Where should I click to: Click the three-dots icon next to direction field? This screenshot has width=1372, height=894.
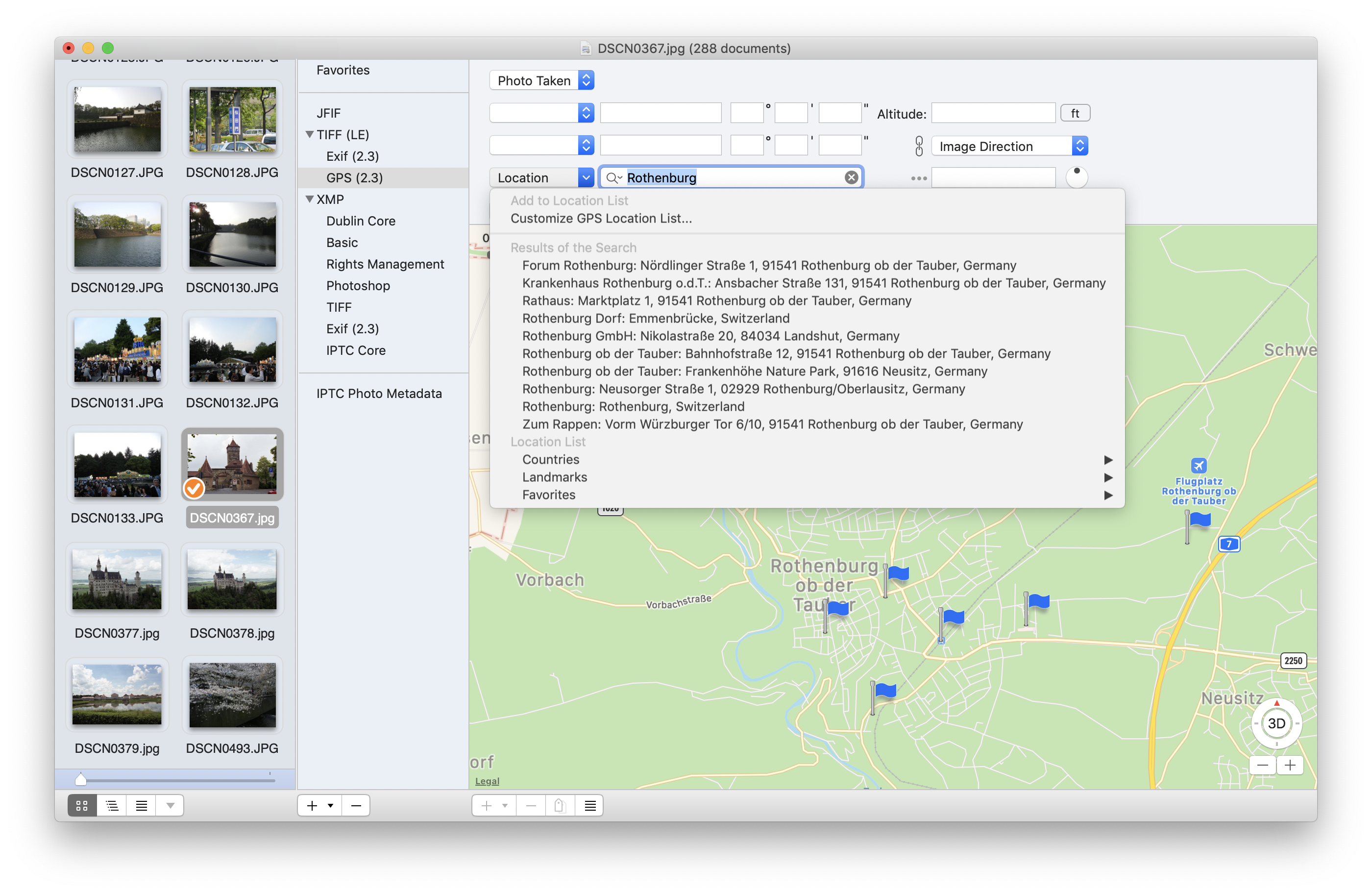[x=919, y=178]
